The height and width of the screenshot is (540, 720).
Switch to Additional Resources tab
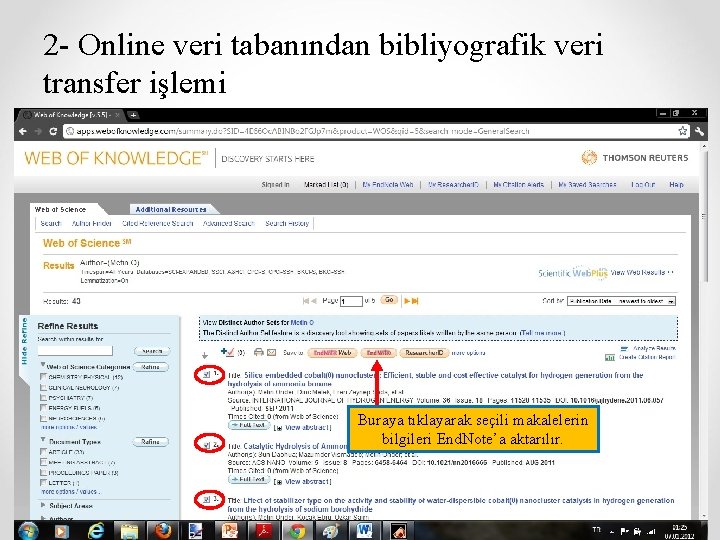click(171, 209)
